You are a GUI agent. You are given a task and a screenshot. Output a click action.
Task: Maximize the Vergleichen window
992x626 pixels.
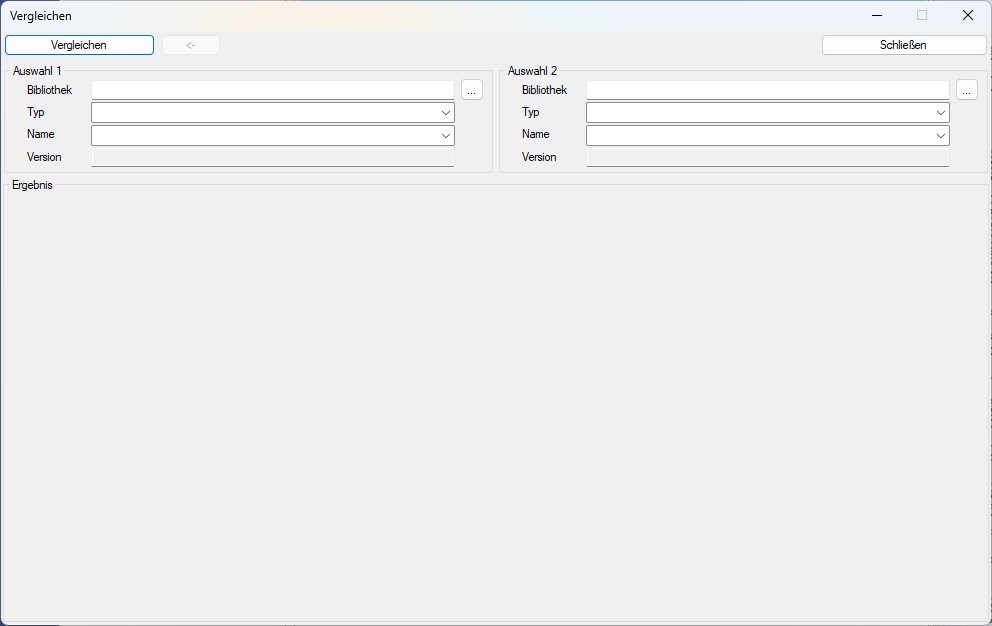922,15
